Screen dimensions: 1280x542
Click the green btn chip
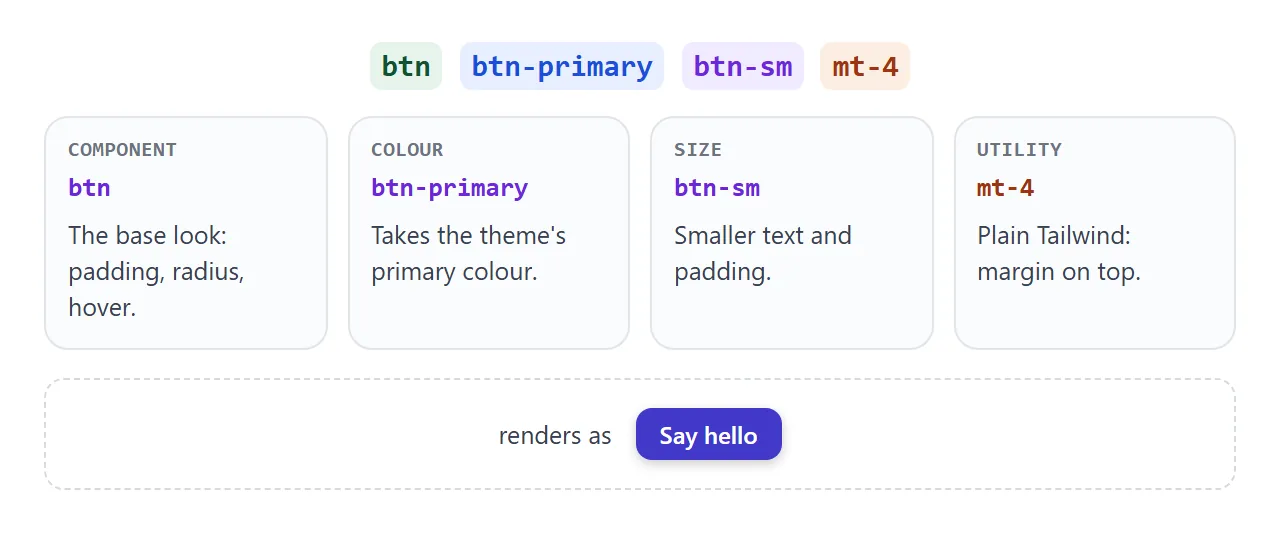[406, 66]
